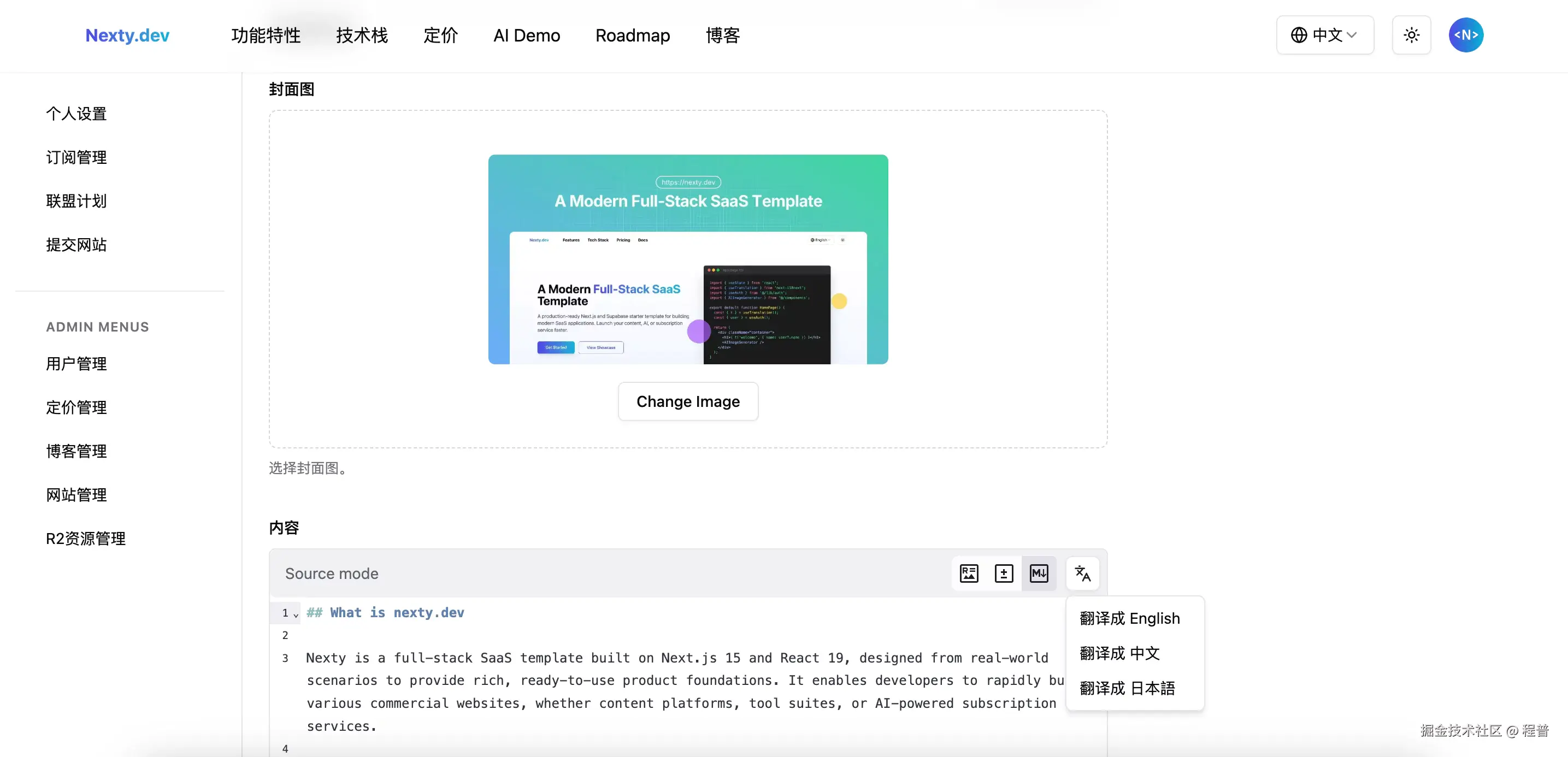Screen dimensions: 1568x757
Task: Open the AI Demo nav item
Action: point(527,35)
